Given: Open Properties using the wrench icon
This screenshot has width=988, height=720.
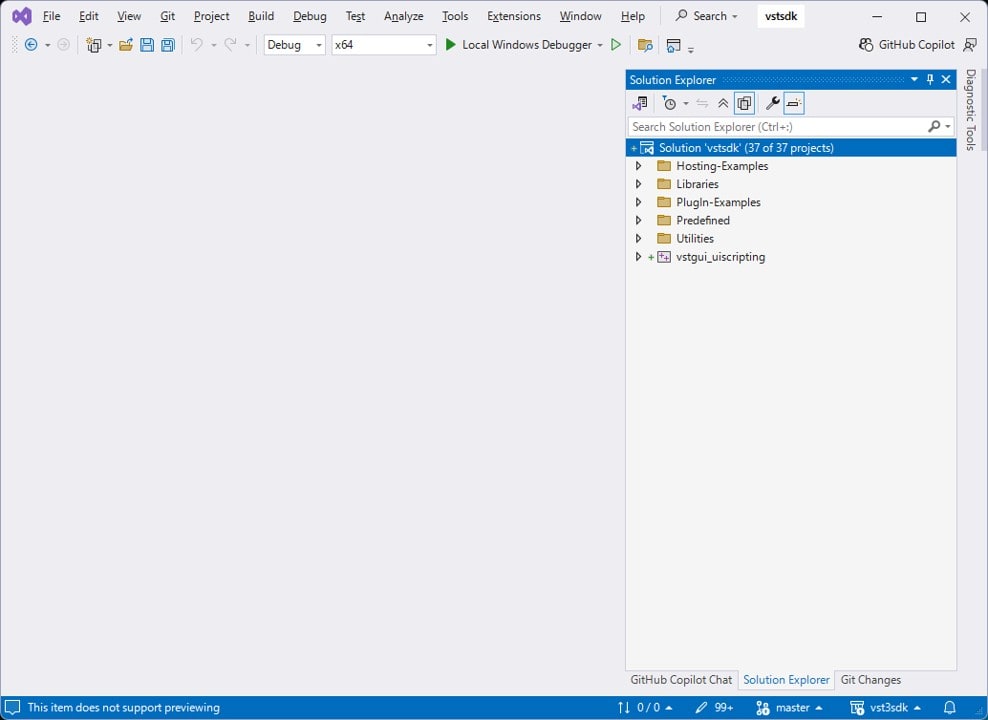Looking at the screenshot, I should [772, 103].
